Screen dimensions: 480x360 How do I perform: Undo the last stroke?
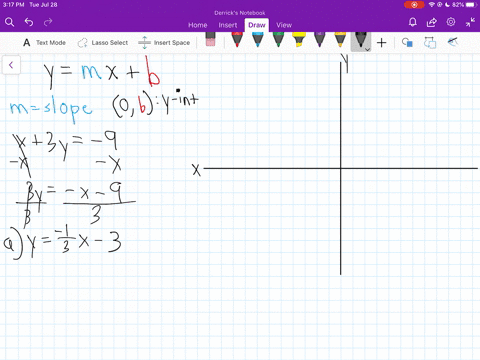[29, 22]
